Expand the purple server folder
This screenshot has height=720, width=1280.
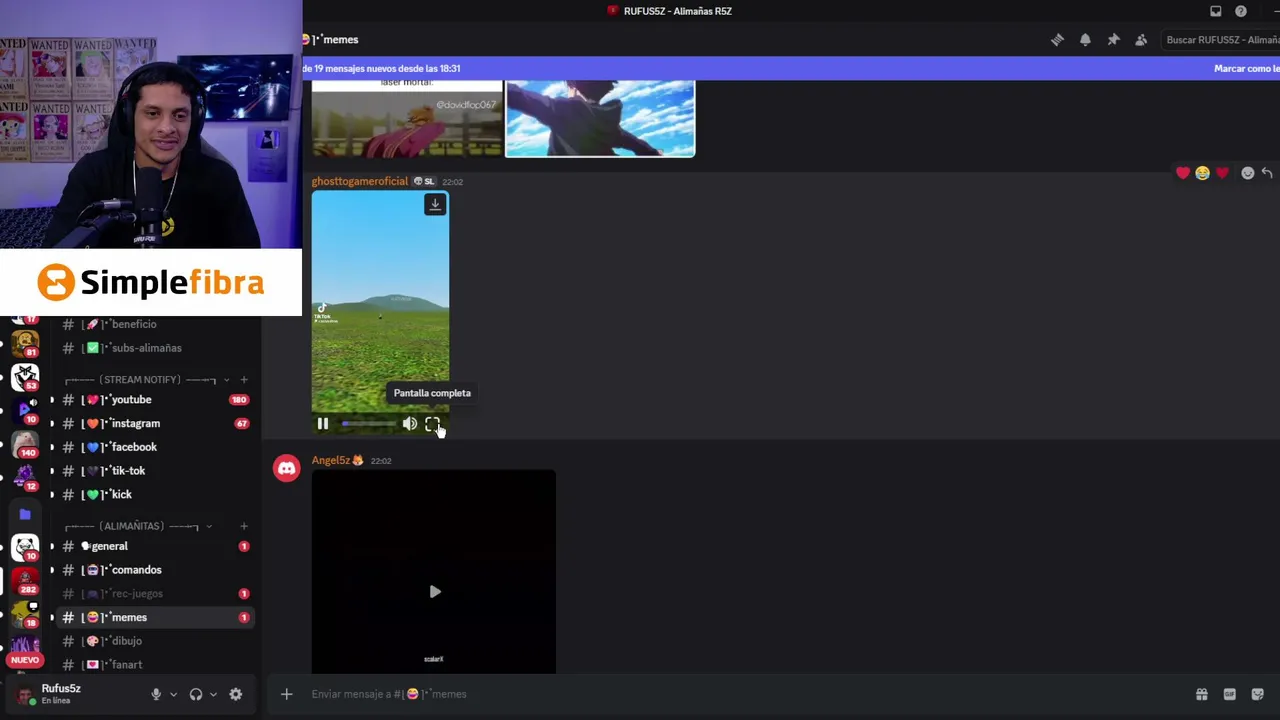click(25, 514)
